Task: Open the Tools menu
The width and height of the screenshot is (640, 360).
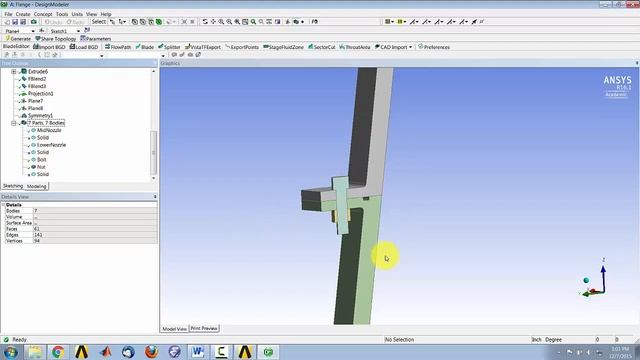Action: 62,14
